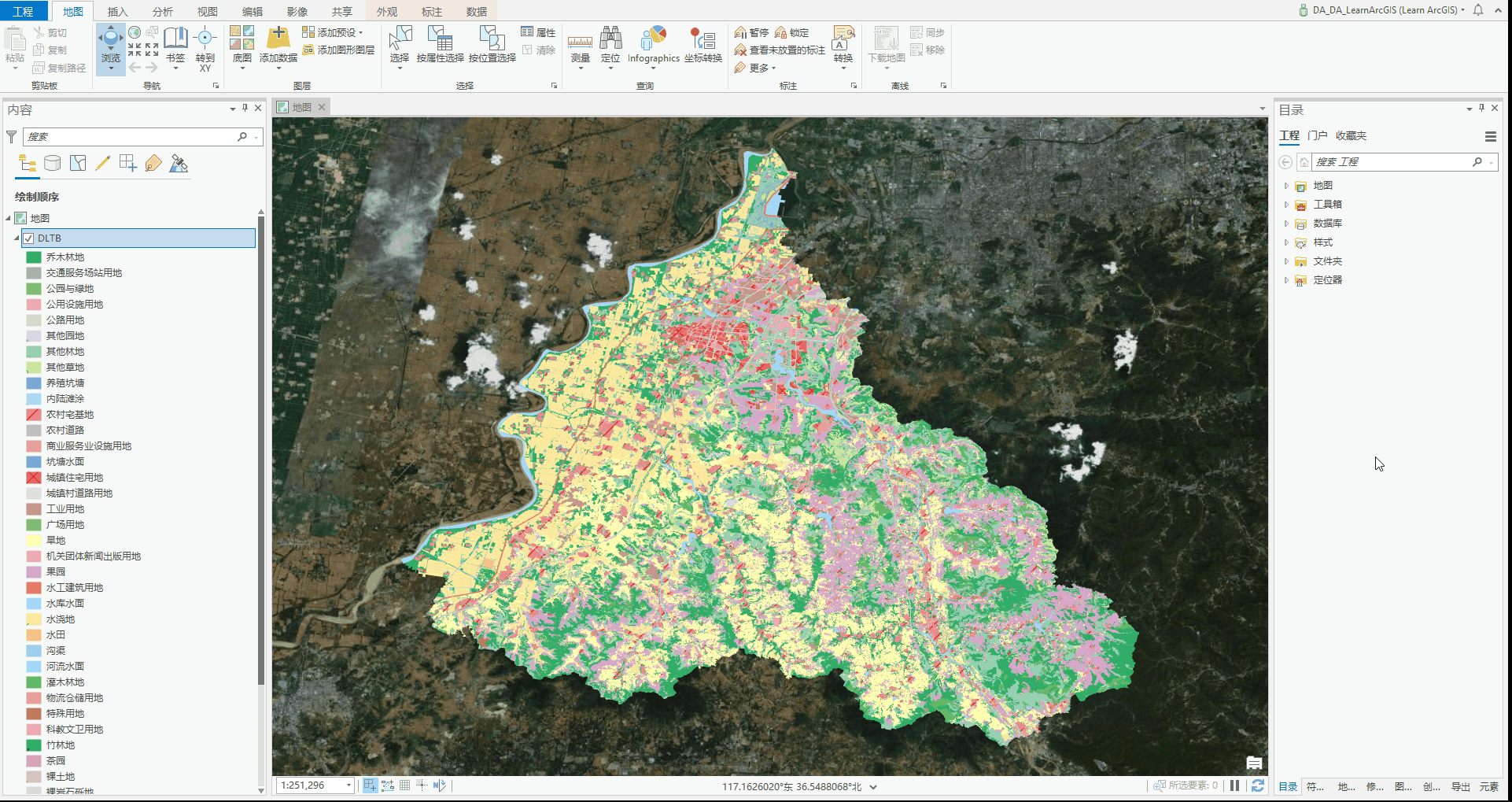Viewport: 1512px width, 802px height.
Task: Click the red 城镇住宅用地 legend color swatch
Action: pyautogui.click(x=33, y=477)
